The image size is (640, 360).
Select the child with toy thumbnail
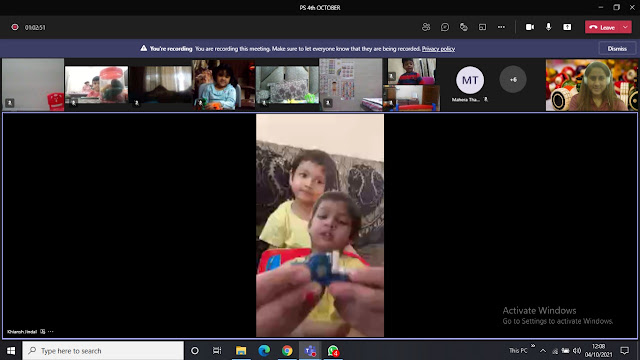[96, 85]
